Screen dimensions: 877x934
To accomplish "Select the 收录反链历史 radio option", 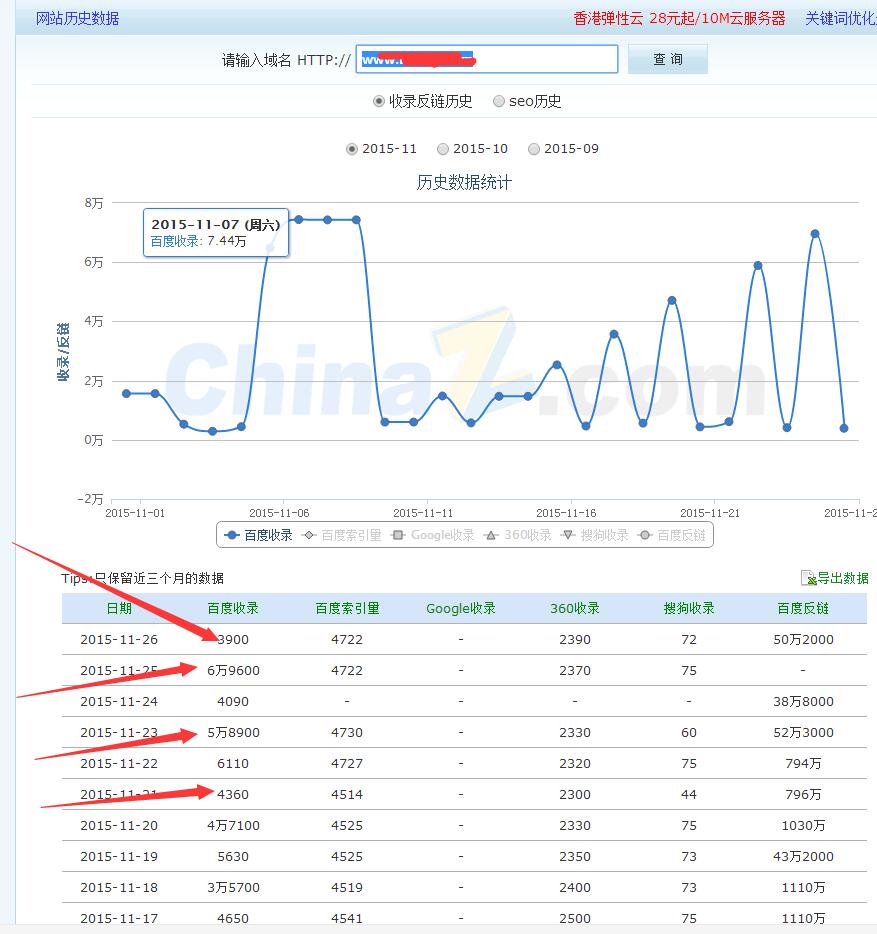I will coord(379,101).
